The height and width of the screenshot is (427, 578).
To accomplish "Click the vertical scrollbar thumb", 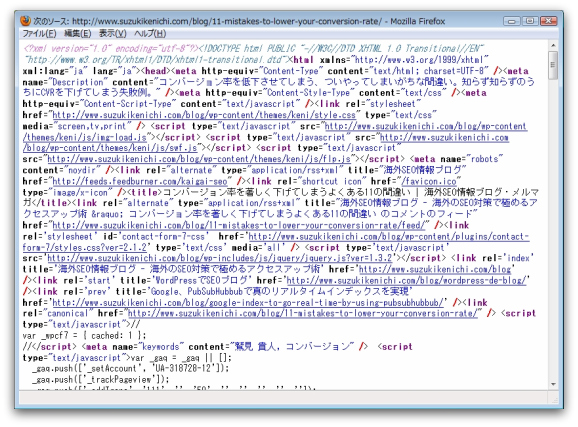I will [553, 65].
